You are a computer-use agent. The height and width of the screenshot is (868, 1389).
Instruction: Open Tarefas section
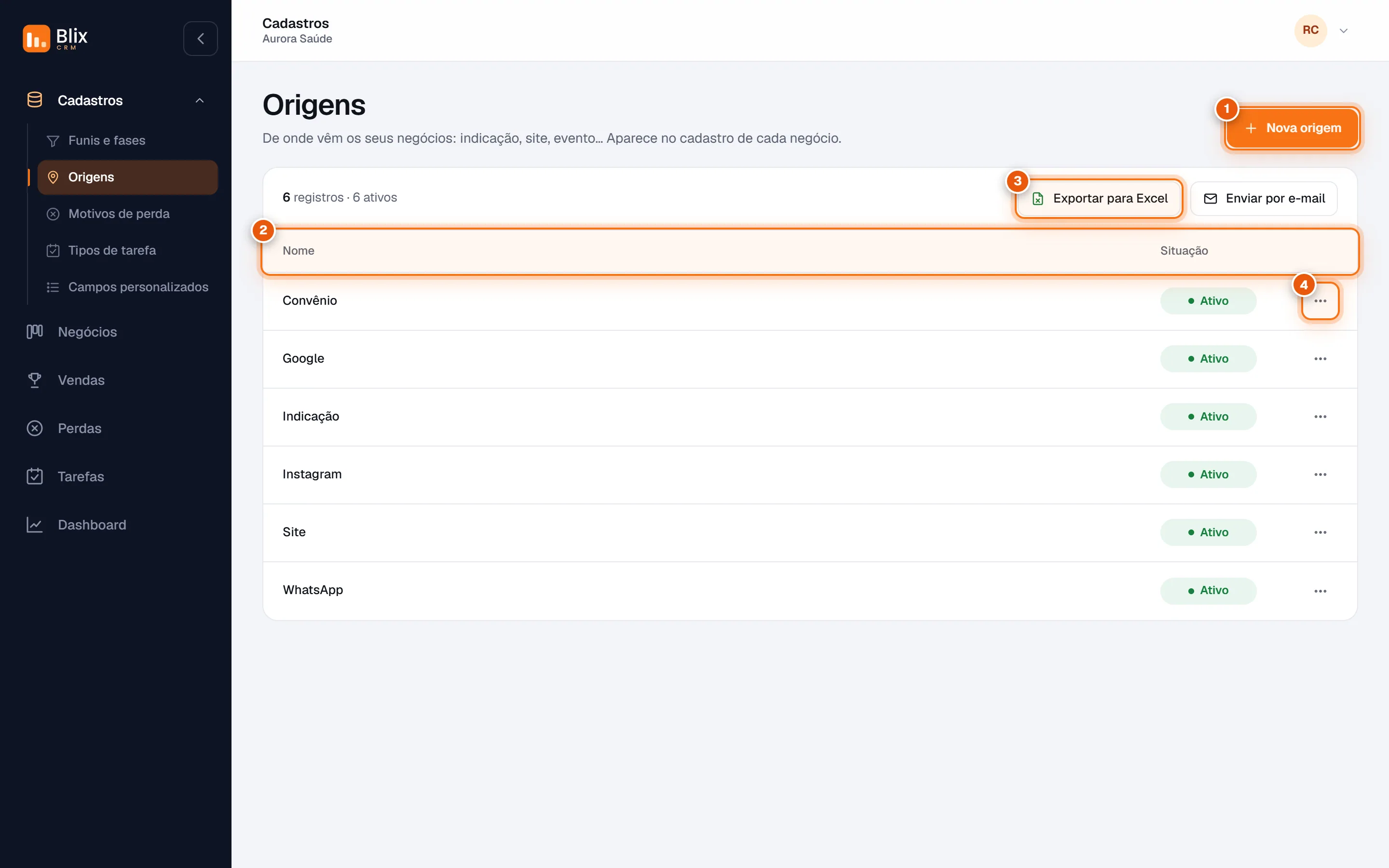115,476
